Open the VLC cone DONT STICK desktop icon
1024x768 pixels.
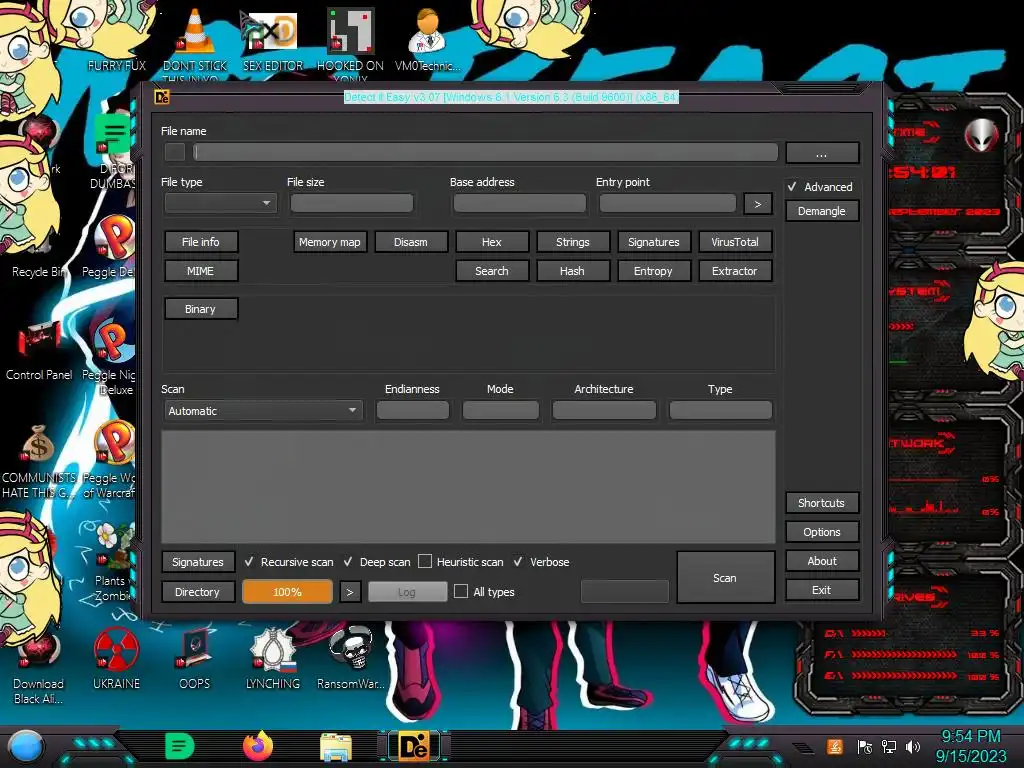pyautogui.click(x=195, y=39)
